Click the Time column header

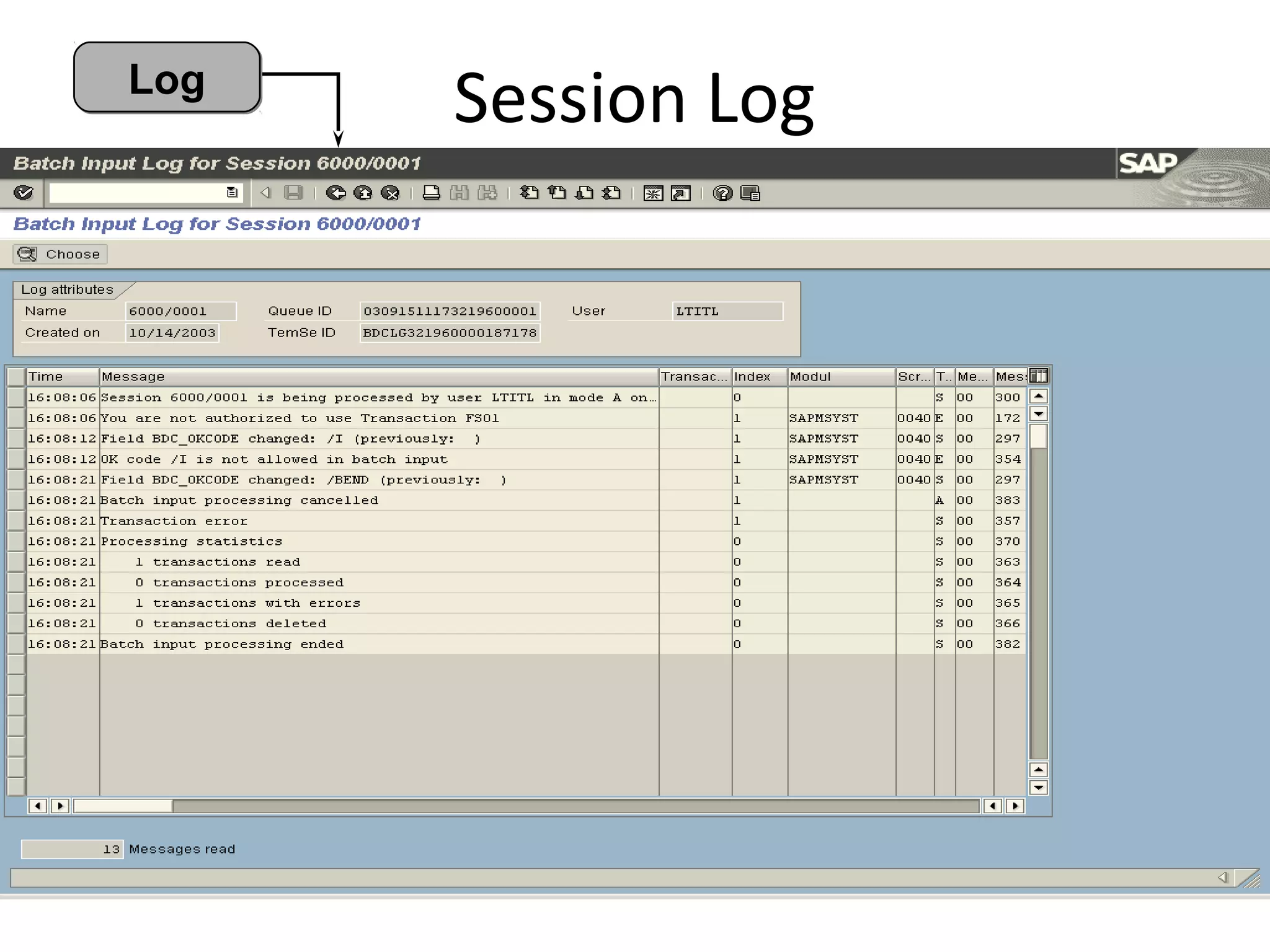click(x=62, y=376)
